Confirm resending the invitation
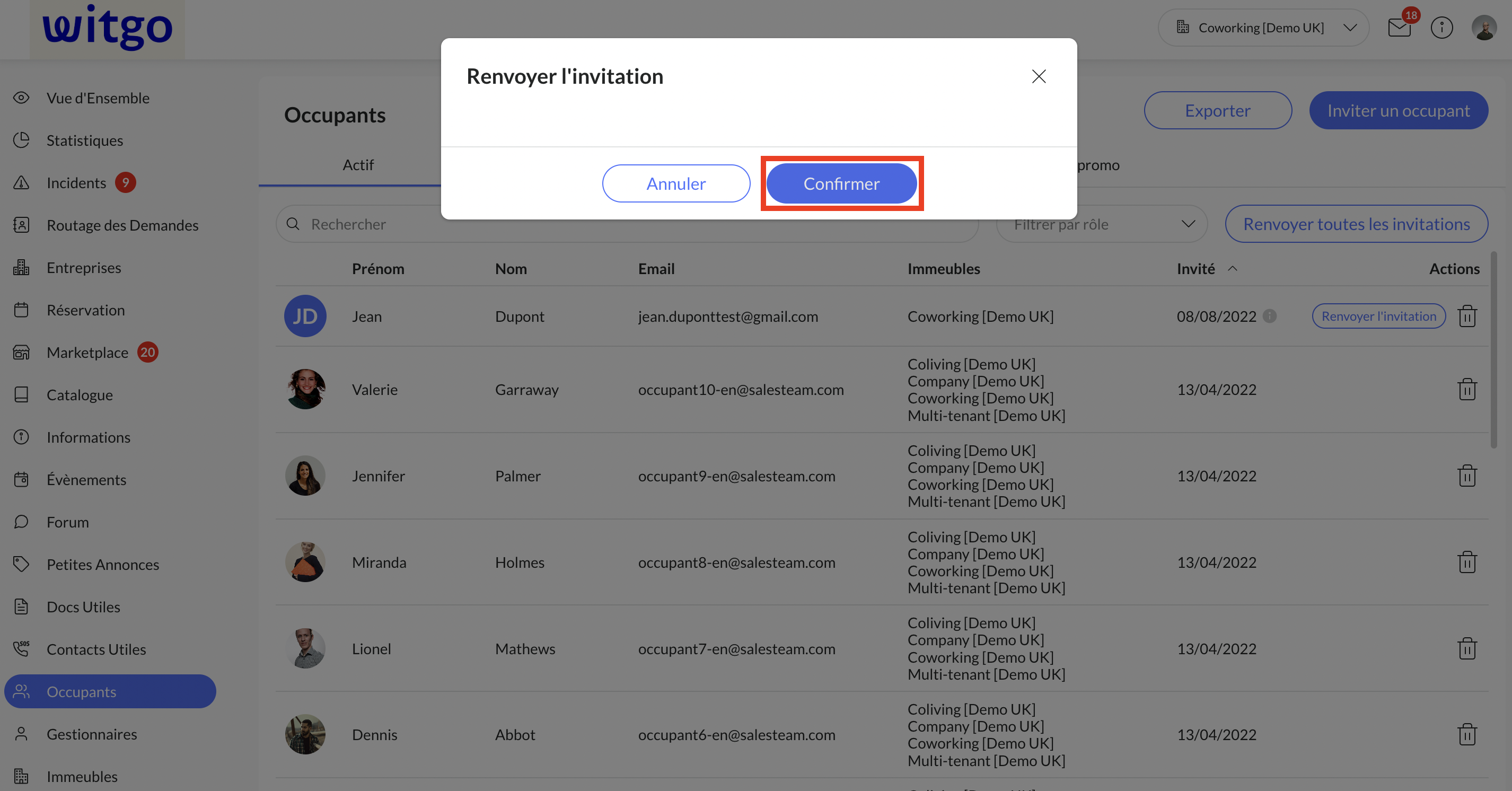Viewport: 1512px width, 791px height. coord(841,183)
